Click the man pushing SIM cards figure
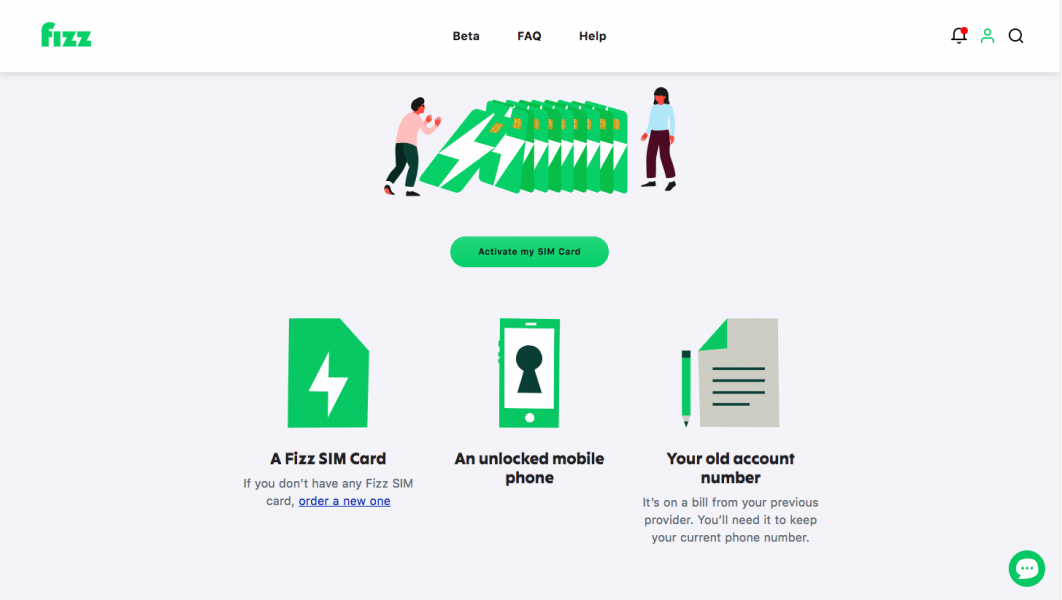The height and width of the screenshot is (600, 1062). (x=411, y=147)
